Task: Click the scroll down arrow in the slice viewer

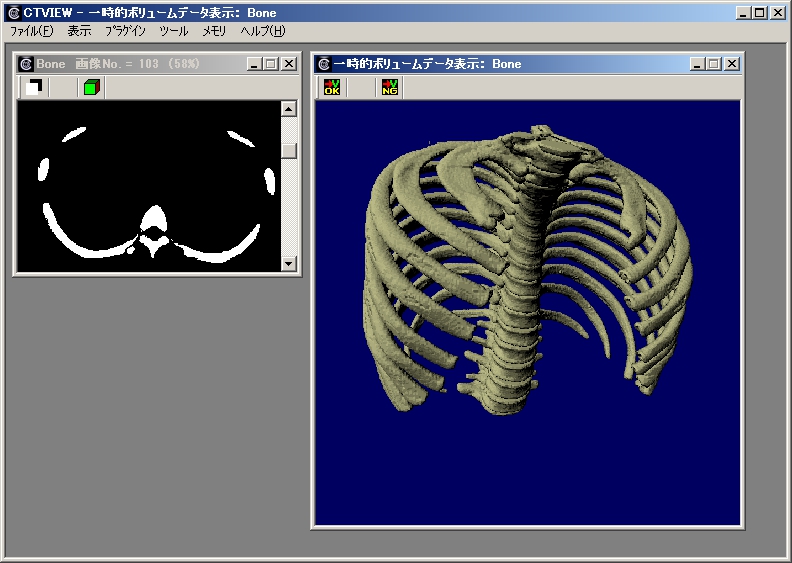Action: [289, 263]
